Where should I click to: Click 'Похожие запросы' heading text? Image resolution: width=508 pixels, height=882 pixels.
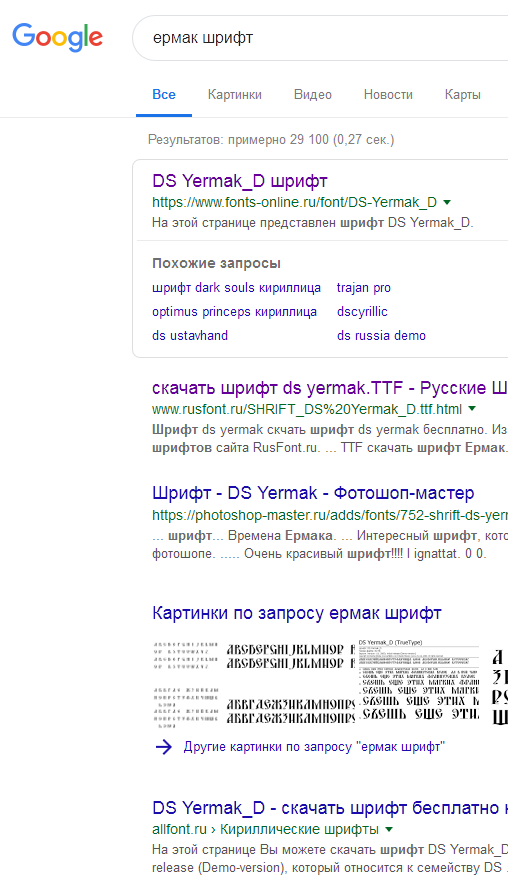216,263
